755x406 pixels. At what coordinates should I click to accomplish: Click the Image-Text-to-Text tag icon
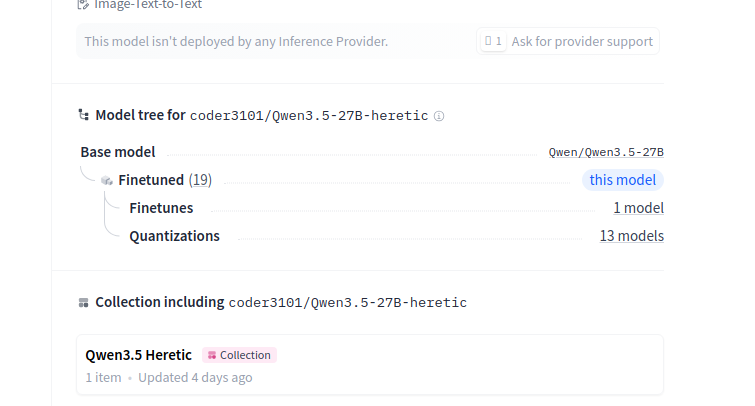point(83,4)
